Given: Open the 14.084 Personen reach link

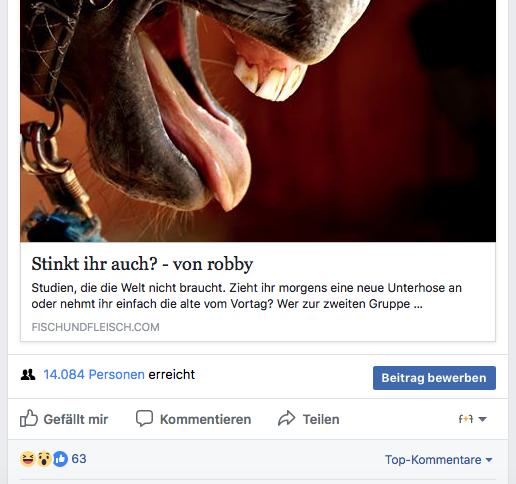Looking at the screenshot, I should pyautogui.click(x=94, y=375).
